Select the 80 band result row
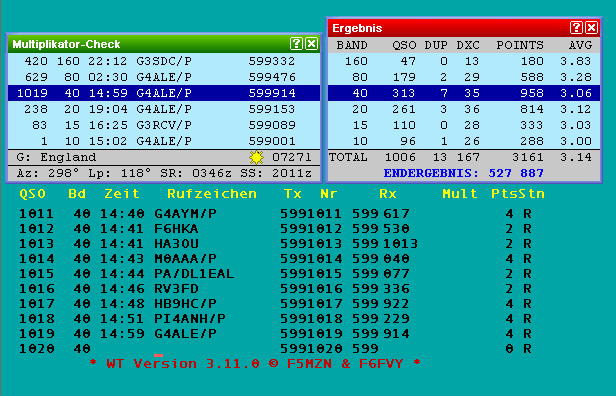Screen dimensions: 616x396 click(x=464, y=77)
